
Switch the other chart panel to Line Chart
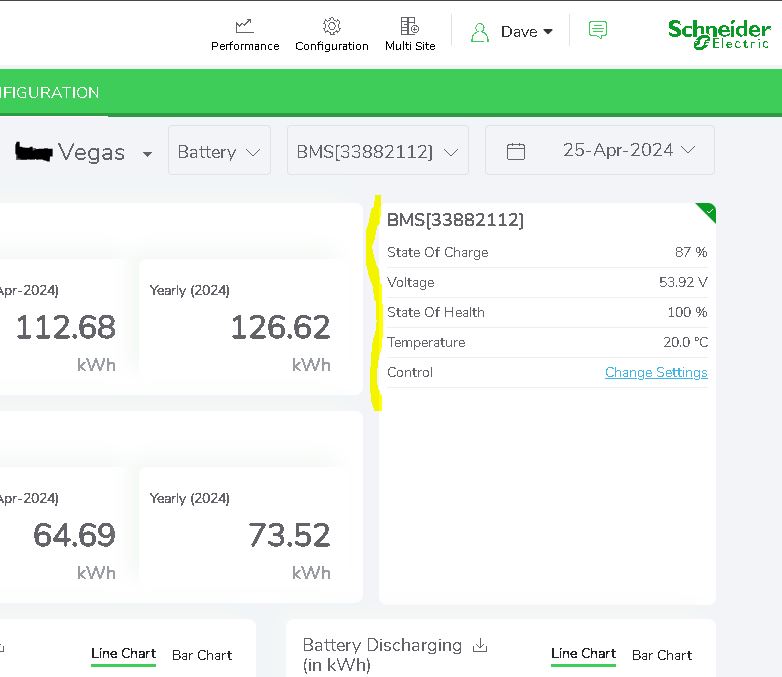[123, 654]
